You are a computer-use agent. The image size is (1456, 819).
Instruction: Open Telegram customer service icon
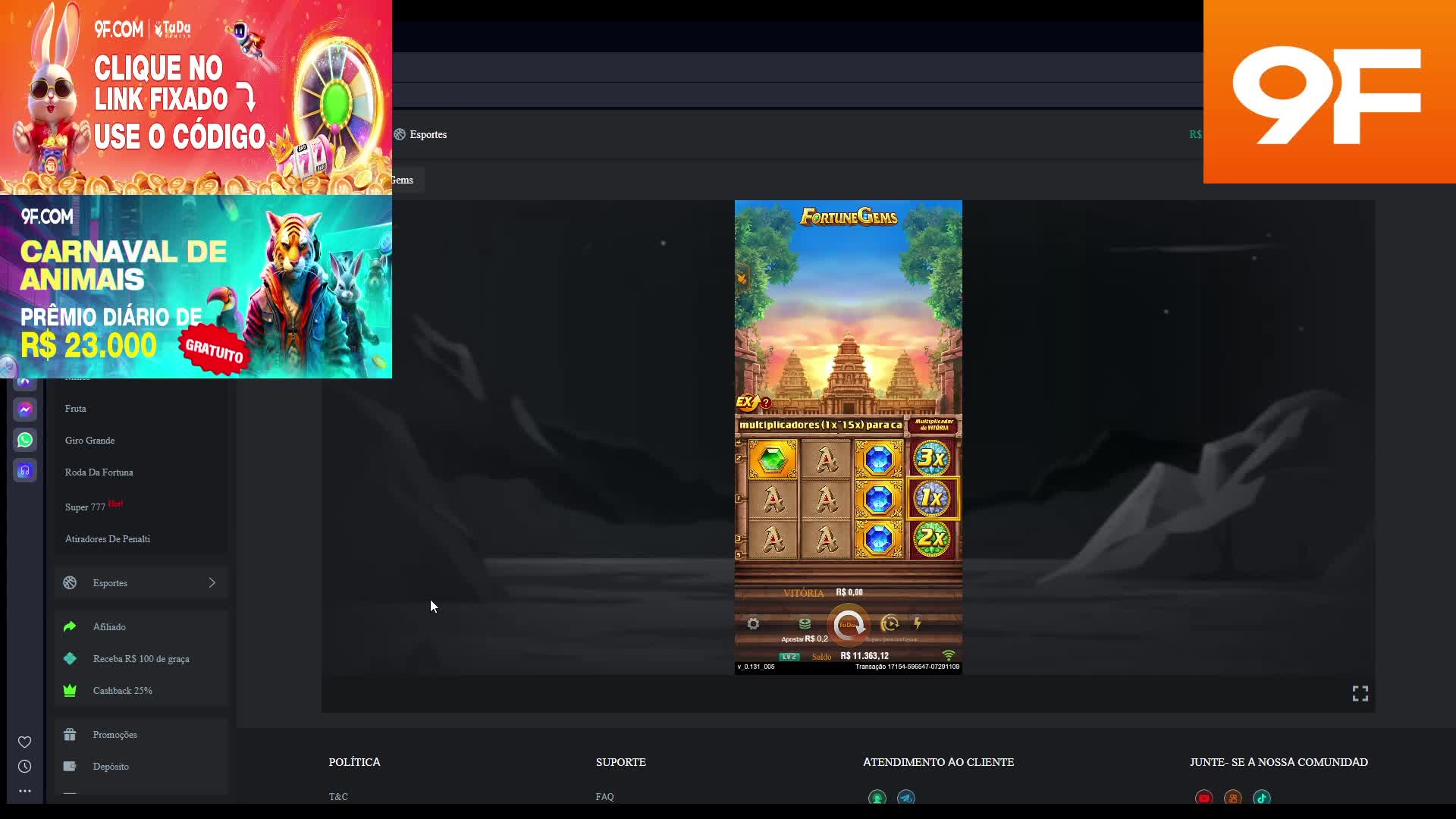tap(906, 798)
